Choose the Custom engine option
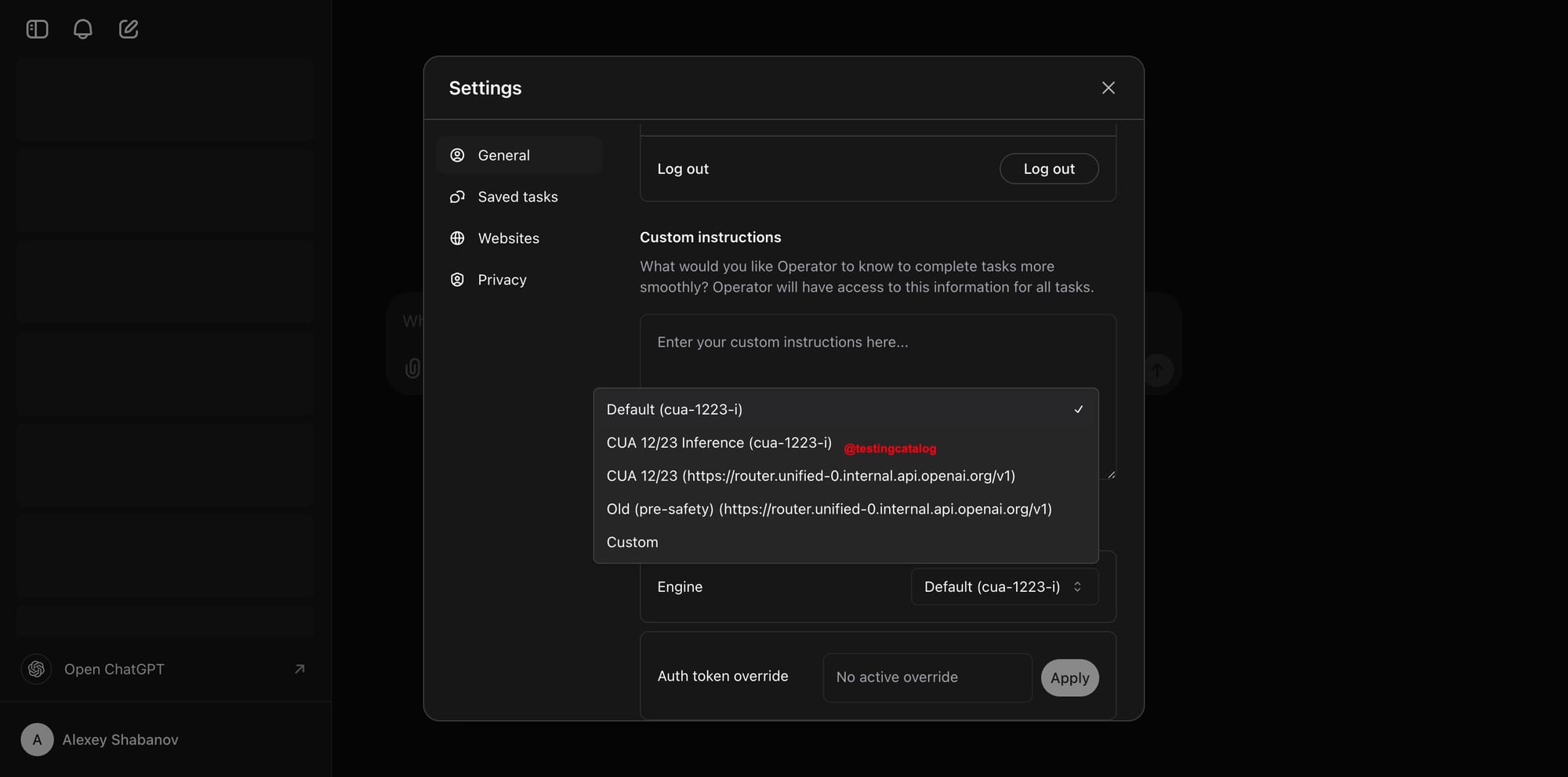The width and height of the screenshot is (1568, 777). [x=846, y=543]
